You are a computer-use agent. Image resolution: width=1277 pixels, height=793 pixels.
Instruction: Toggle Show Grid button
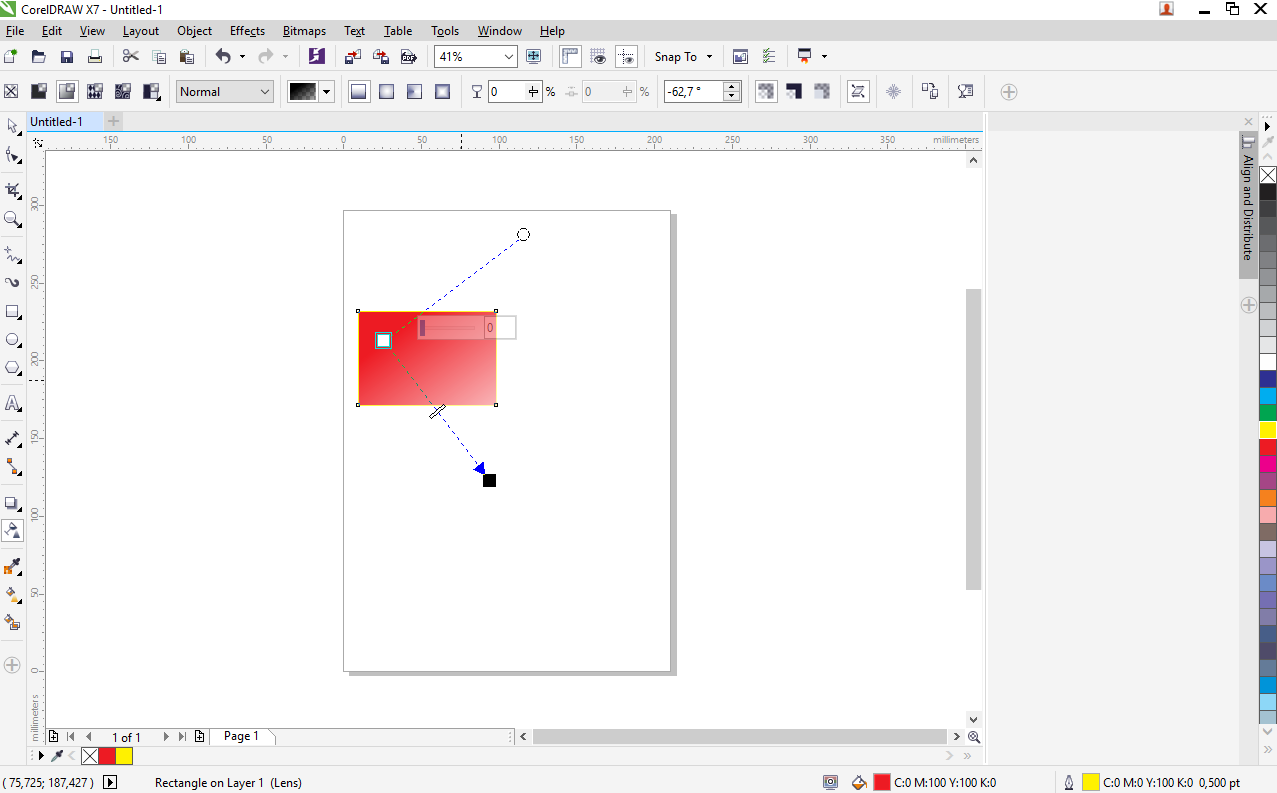tap(598, 57)
